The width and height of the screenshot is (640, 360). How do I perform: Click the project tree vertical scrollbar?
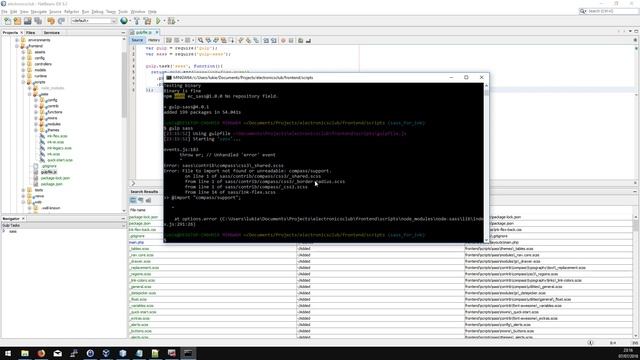[124, 124]
